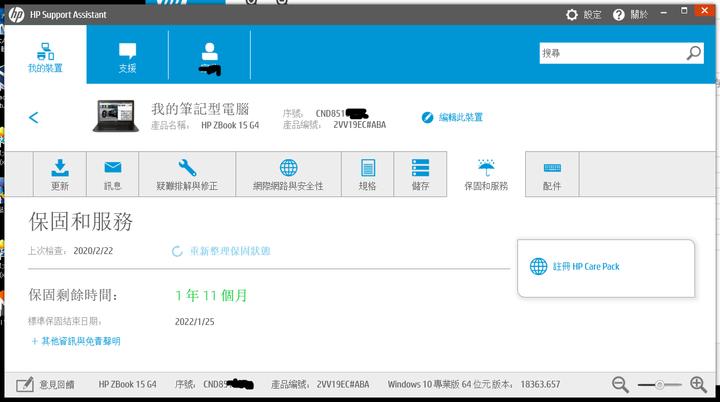Image resolution: width=720 pixels, height=402 pixels.
Task: Open the 我的裝置 tab
Action: coord(45,54)
